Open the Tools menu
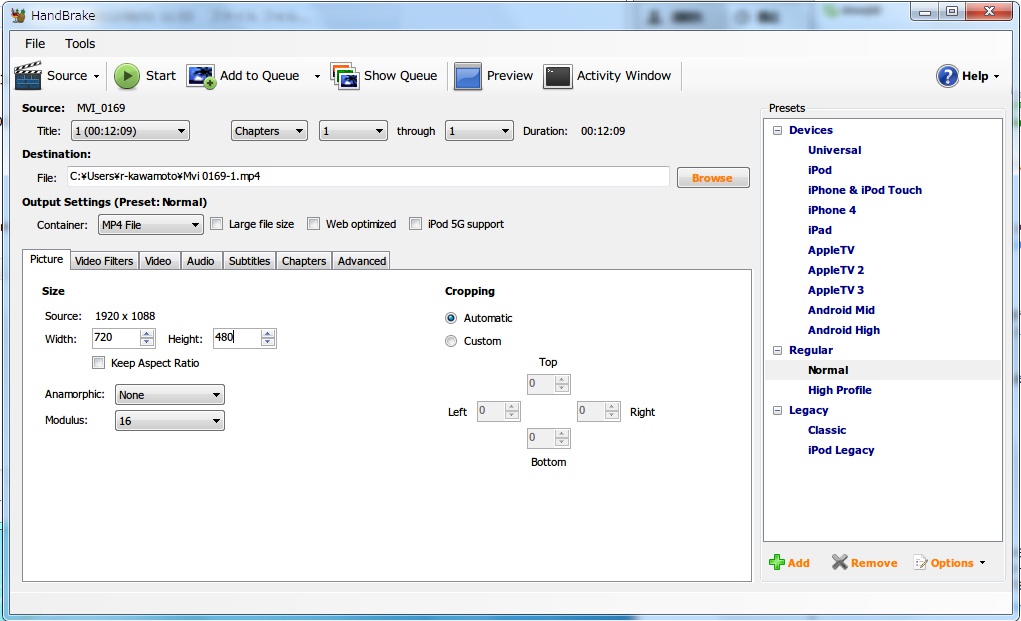 coord(80,44)
